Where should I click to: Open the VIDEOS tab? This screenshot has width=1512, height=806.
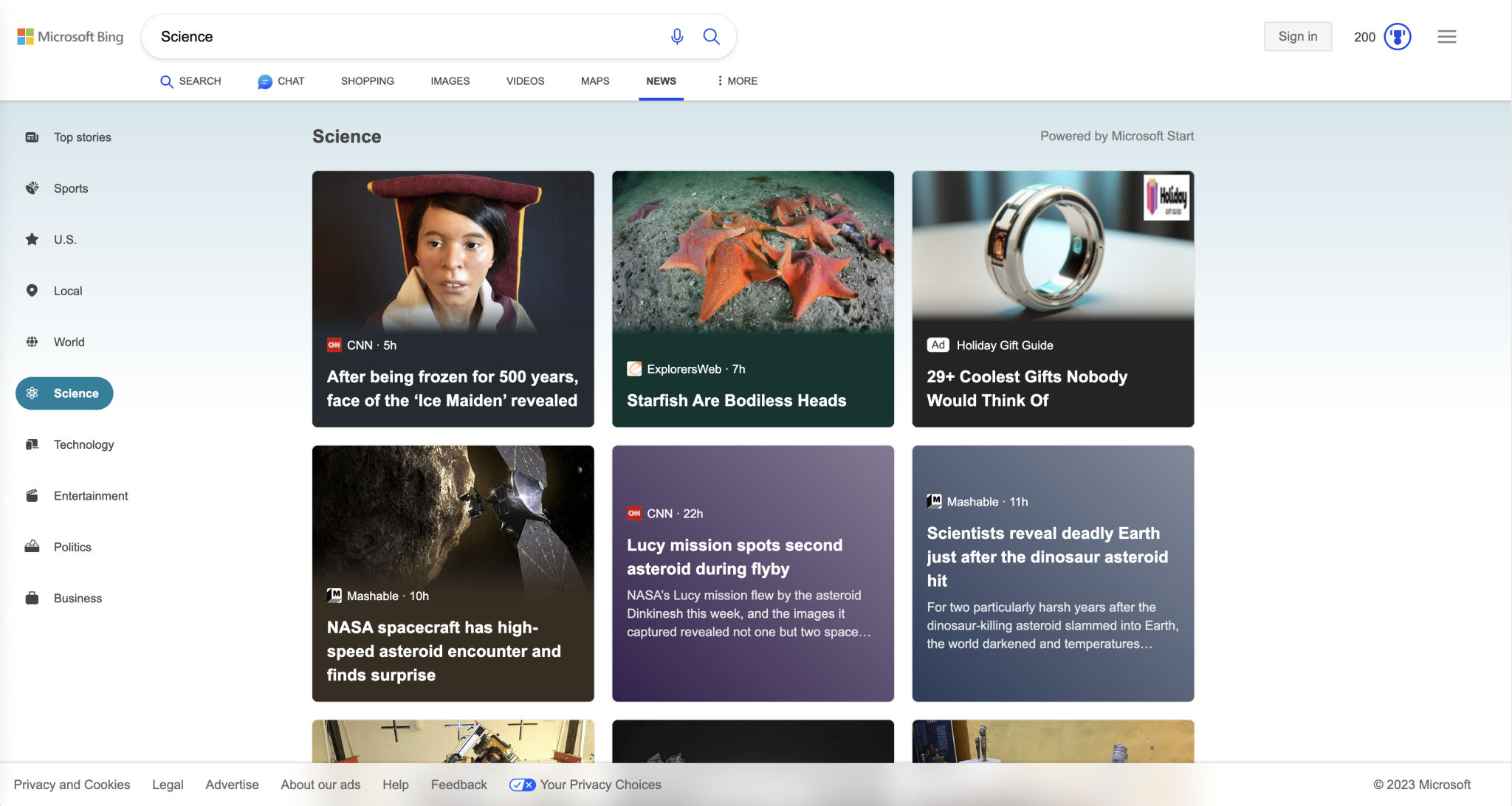(525, 81)
